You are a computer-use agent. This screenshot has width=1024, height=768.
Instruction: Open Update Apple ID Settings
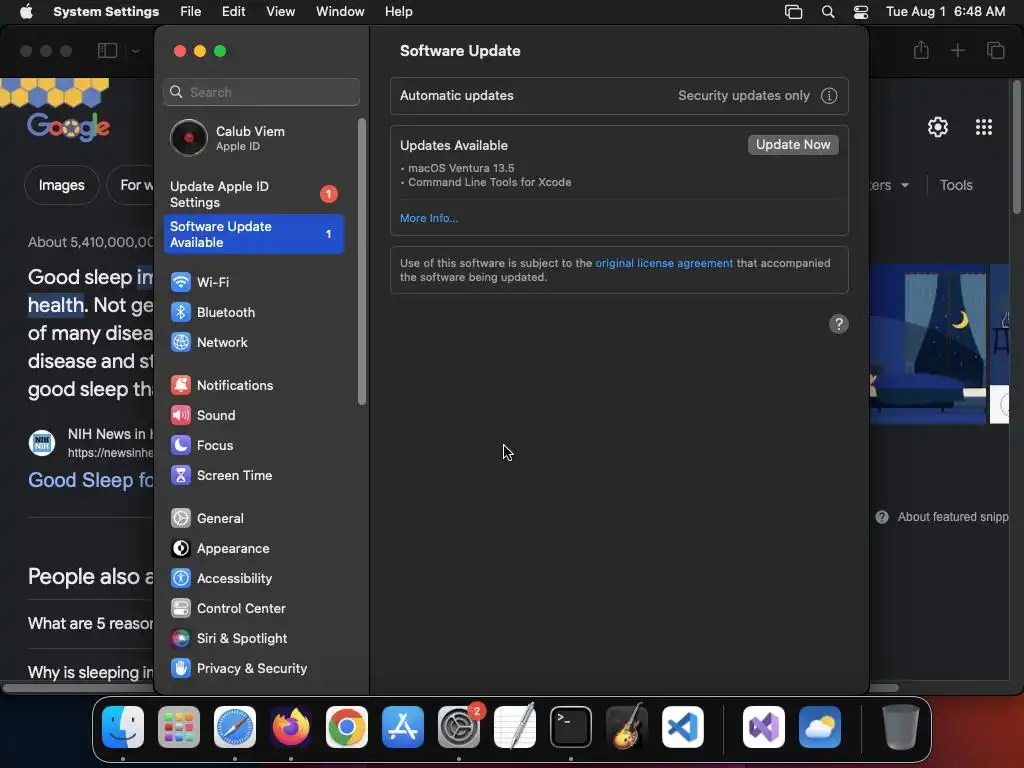(x=253, y=194)
